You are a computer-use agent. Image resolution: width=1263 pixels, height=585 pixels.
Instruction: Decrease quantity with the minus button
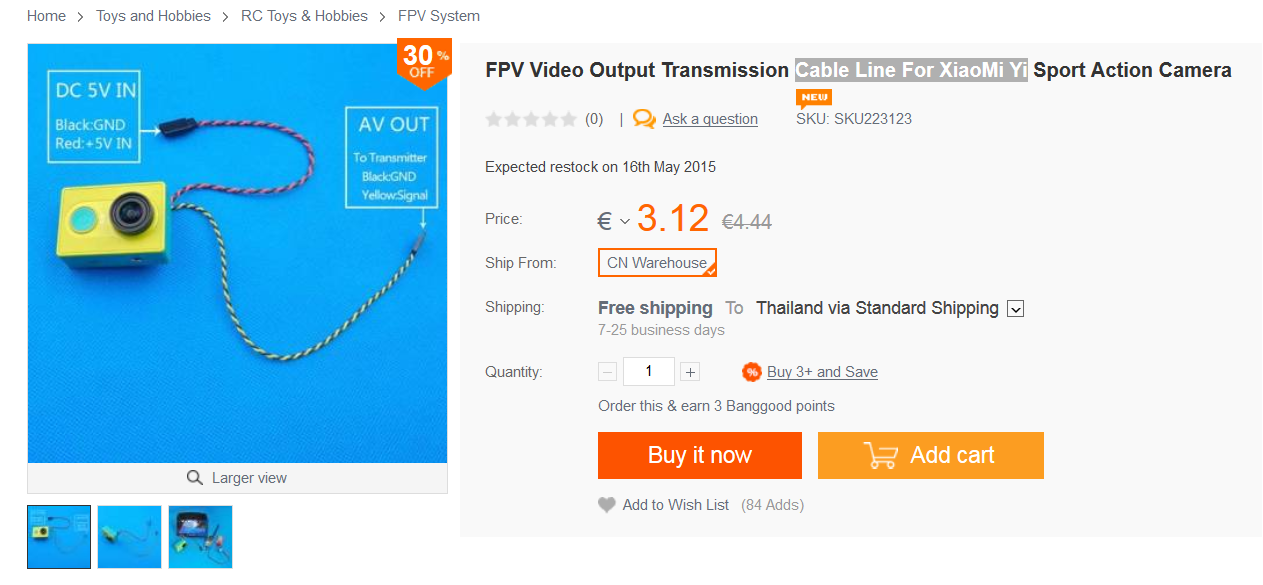(x=607, y=372)
